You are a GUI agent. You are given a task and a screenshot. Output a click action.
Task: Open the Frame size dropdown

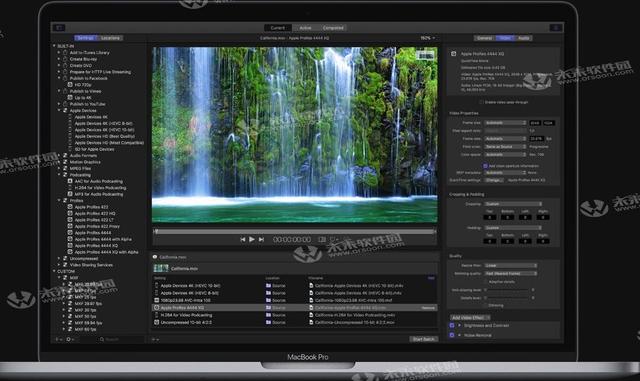pyautogui.click(x=505, y=123)
